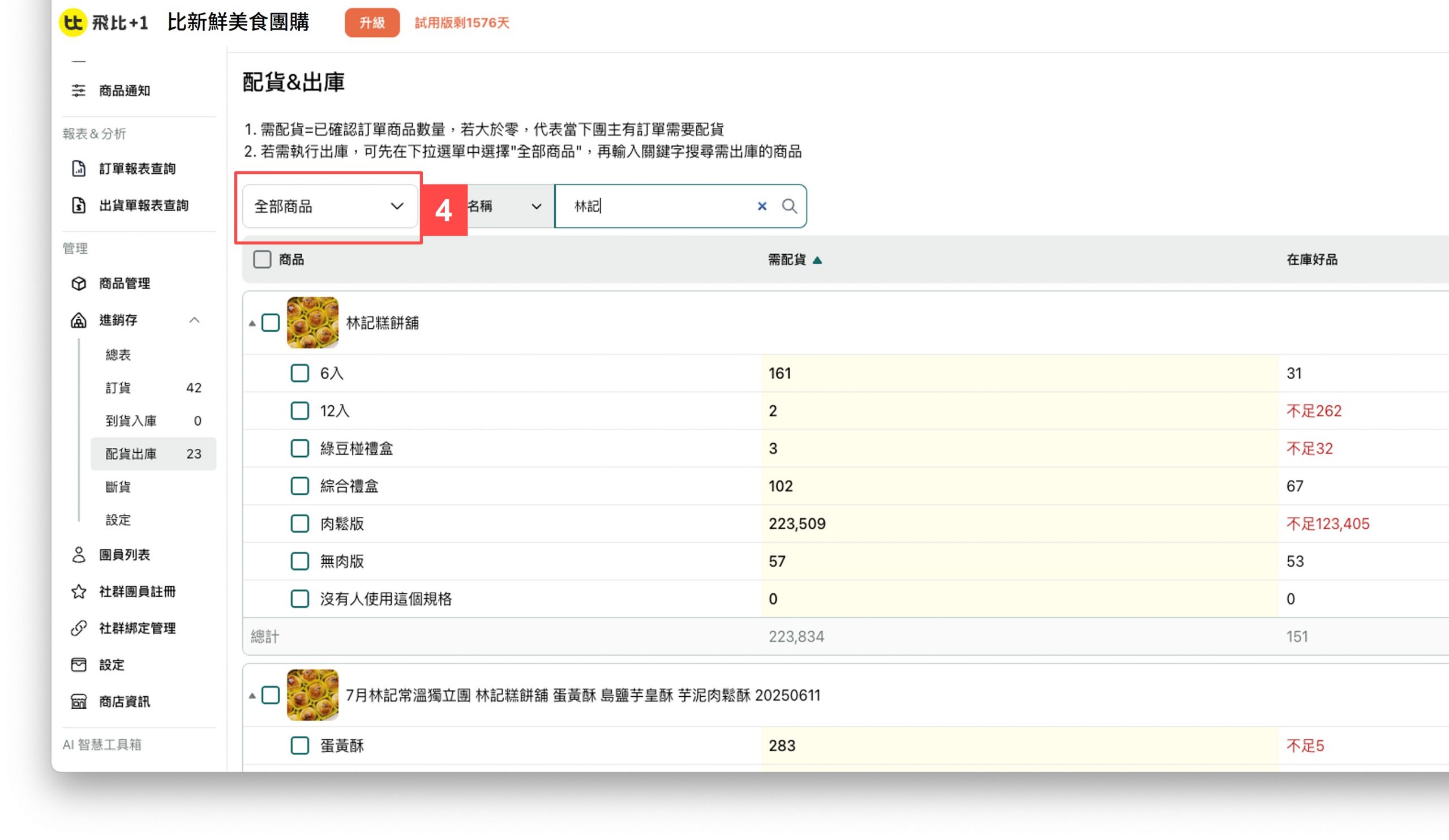Open 社群綁定管理 link icon item
The height and width of the screenshot is (840, 1449).
[137, 628]
